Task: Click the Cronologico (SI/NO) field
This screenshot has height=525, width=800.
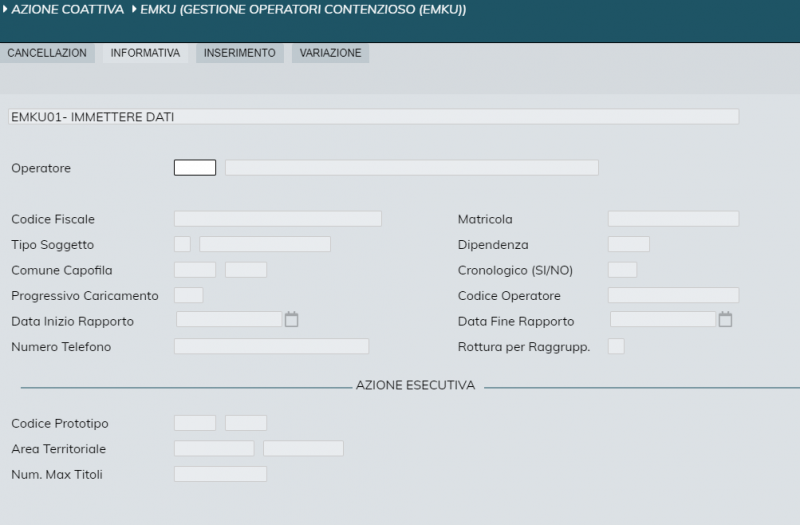Action: 622,270
